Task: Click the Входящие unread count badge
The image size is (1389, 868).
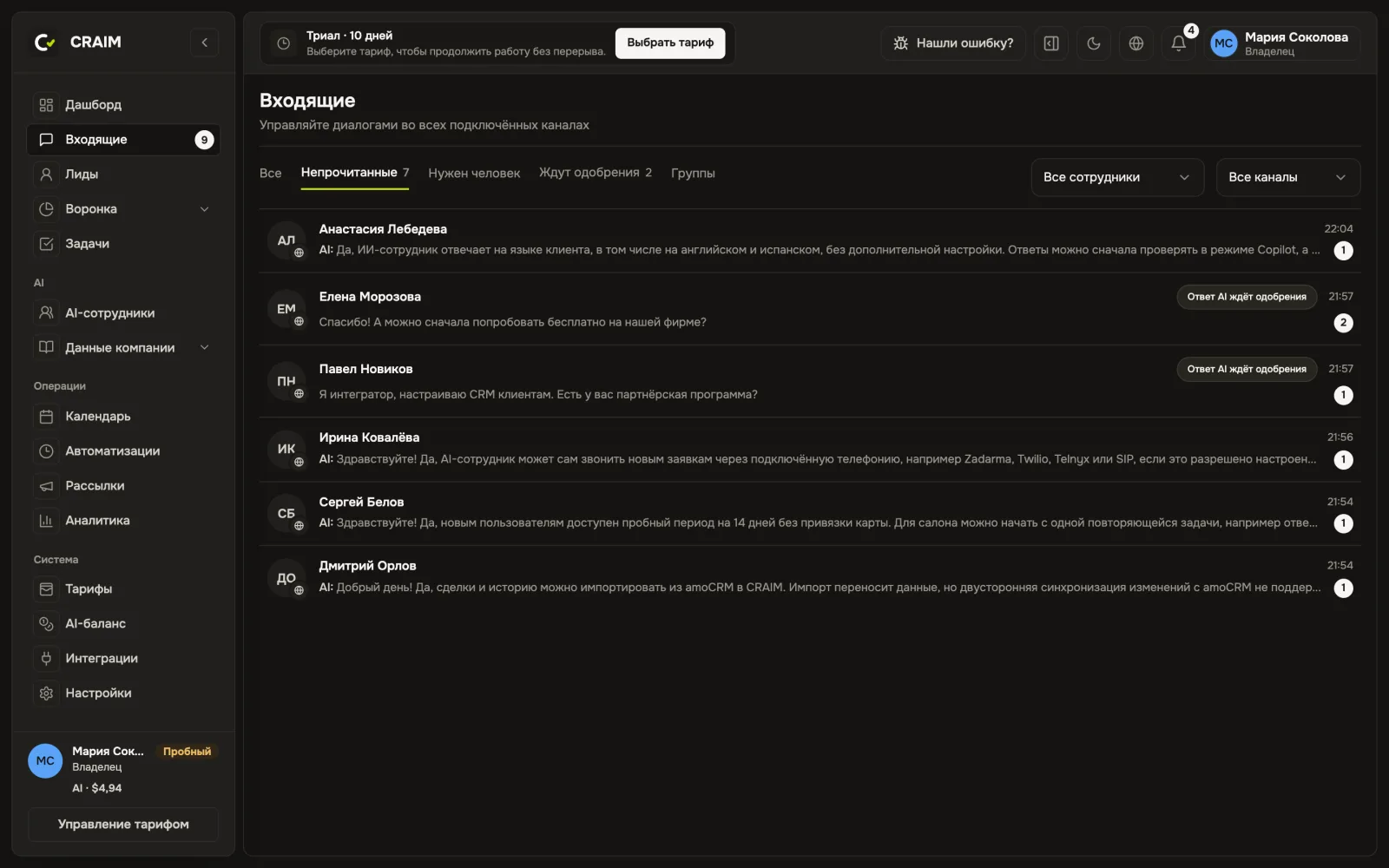Action: (x=204, y=140)
